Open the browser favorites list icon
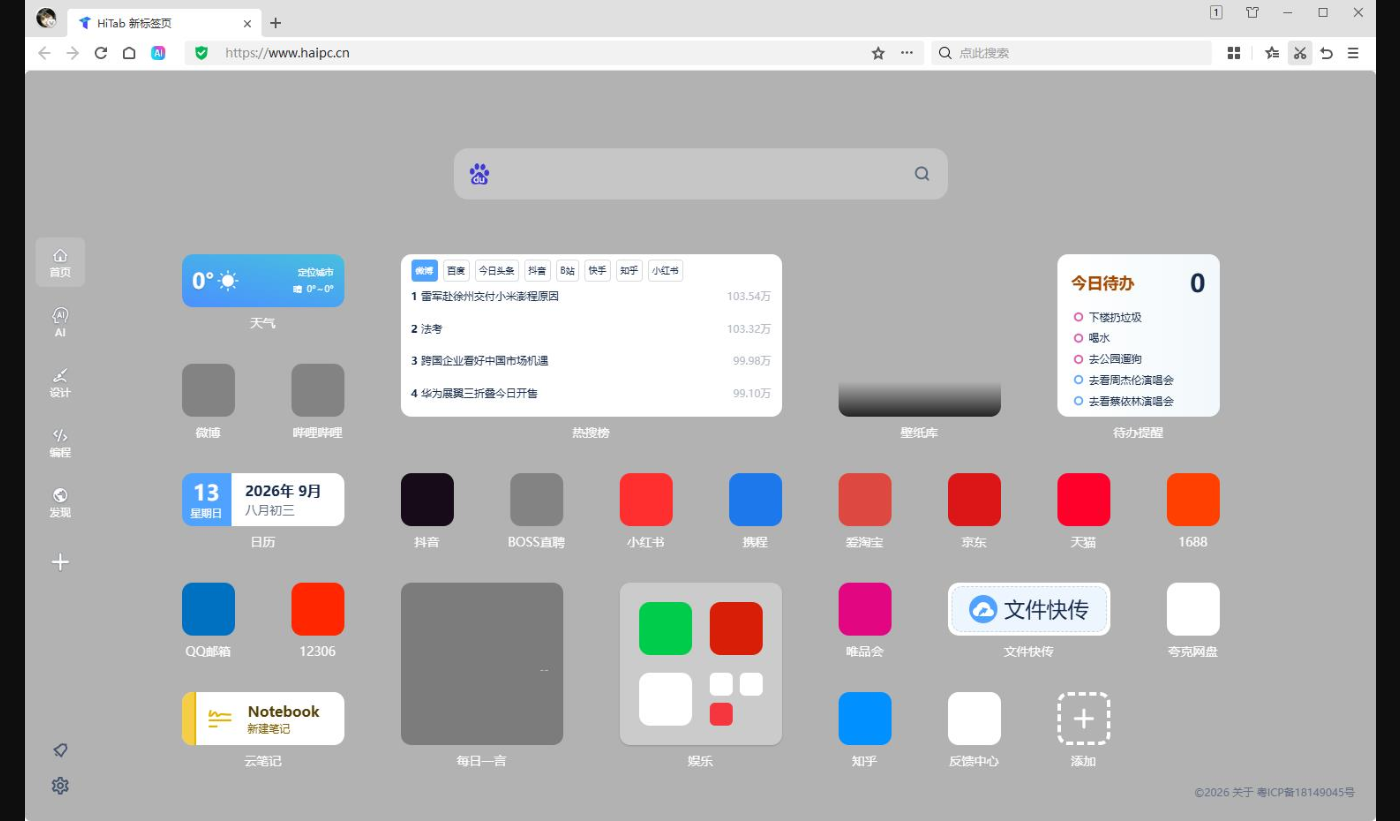1400x821 pixels. (1272, 53)
